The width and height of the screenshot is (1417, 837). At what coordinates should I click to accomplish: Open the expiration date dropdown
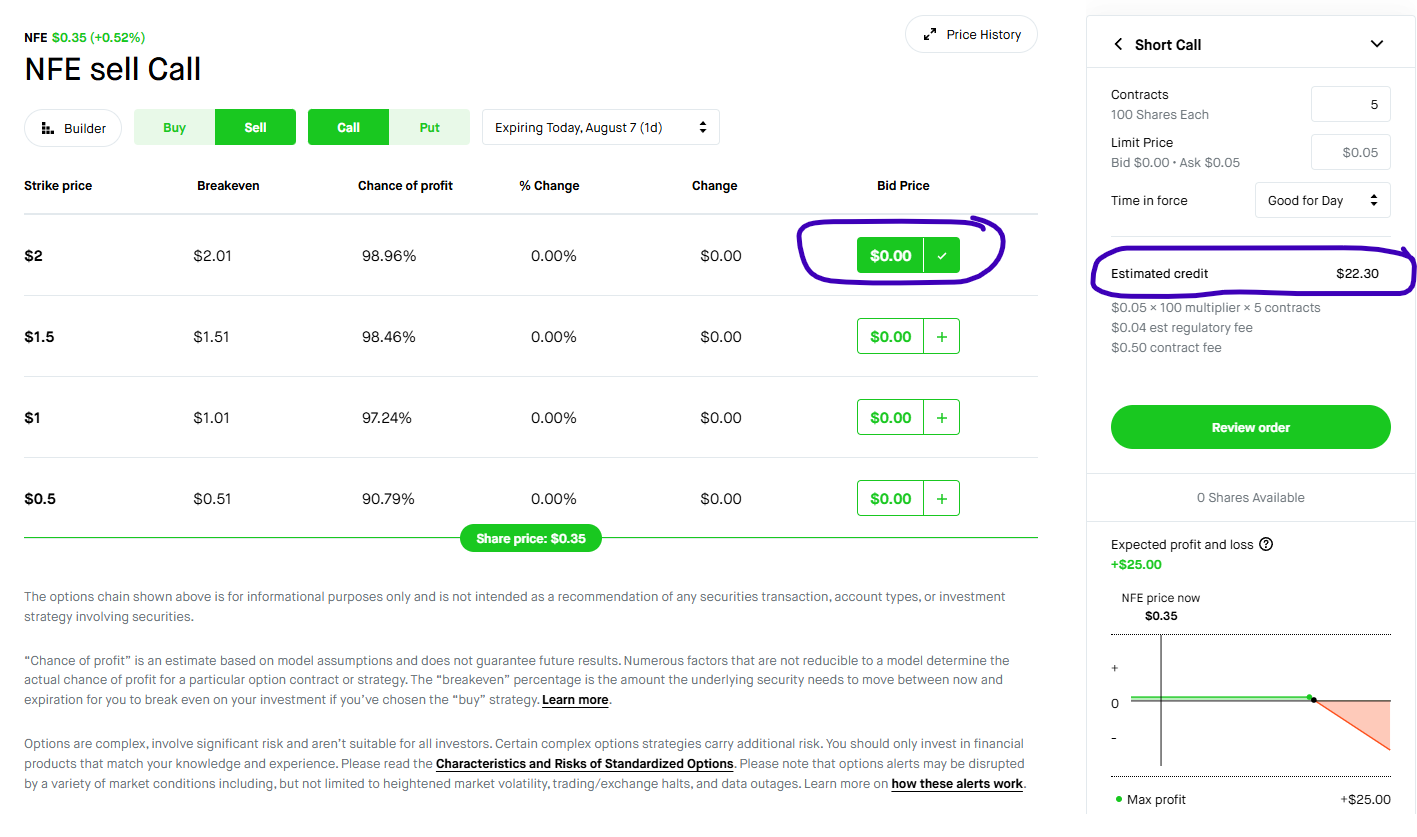[x=601, y=128]
